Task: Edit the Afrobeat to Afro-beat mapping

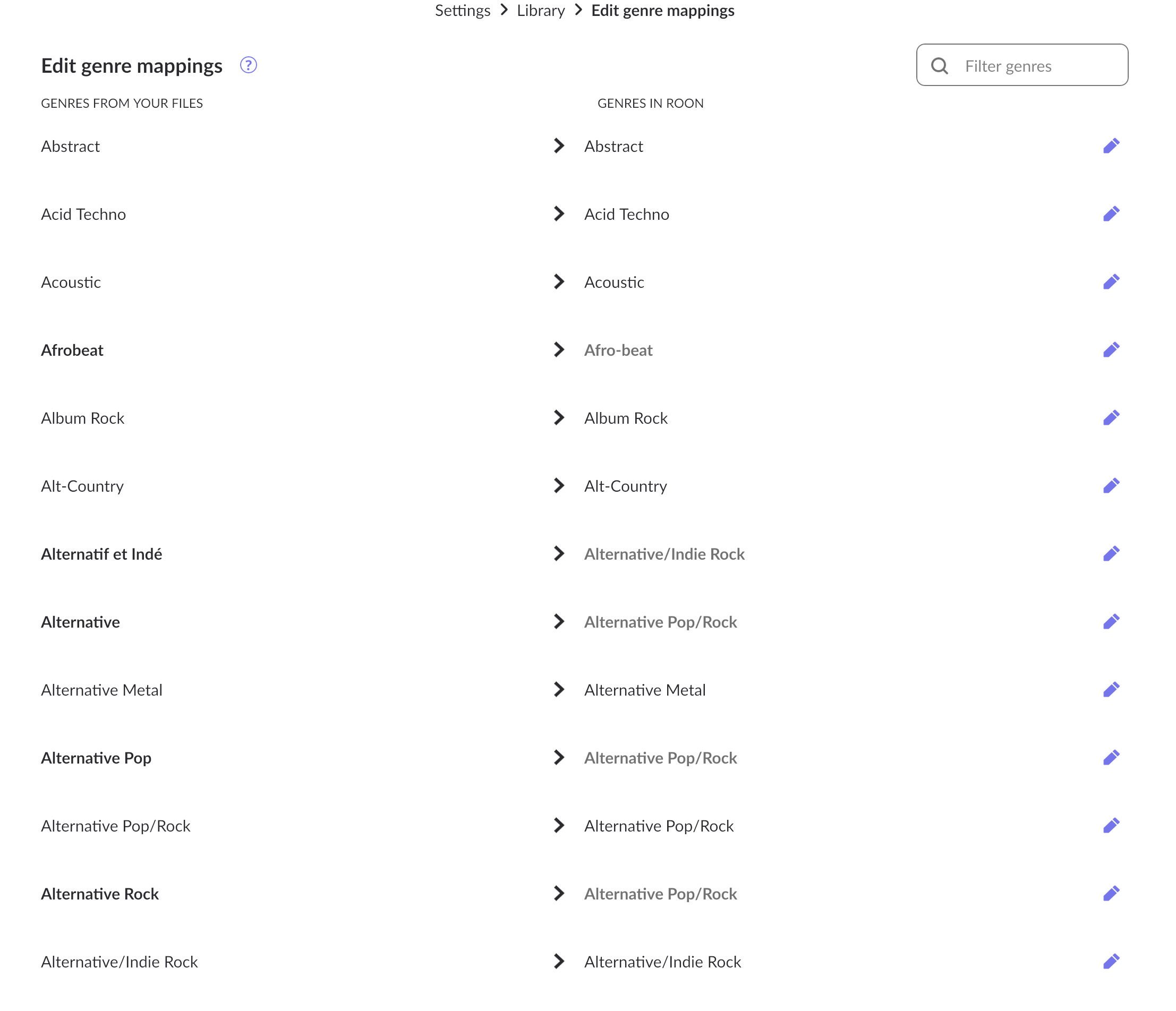Action: click(1111, 350)
